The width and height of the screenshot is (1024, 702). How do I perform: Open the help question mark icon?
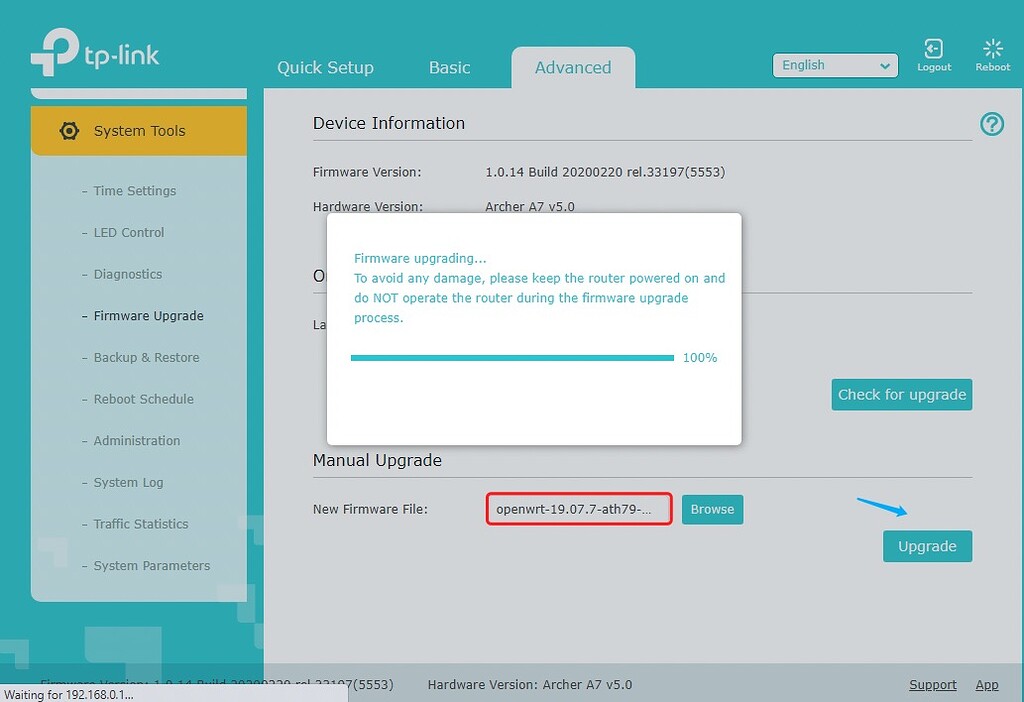pyautogui.click(x=991, y=123)
